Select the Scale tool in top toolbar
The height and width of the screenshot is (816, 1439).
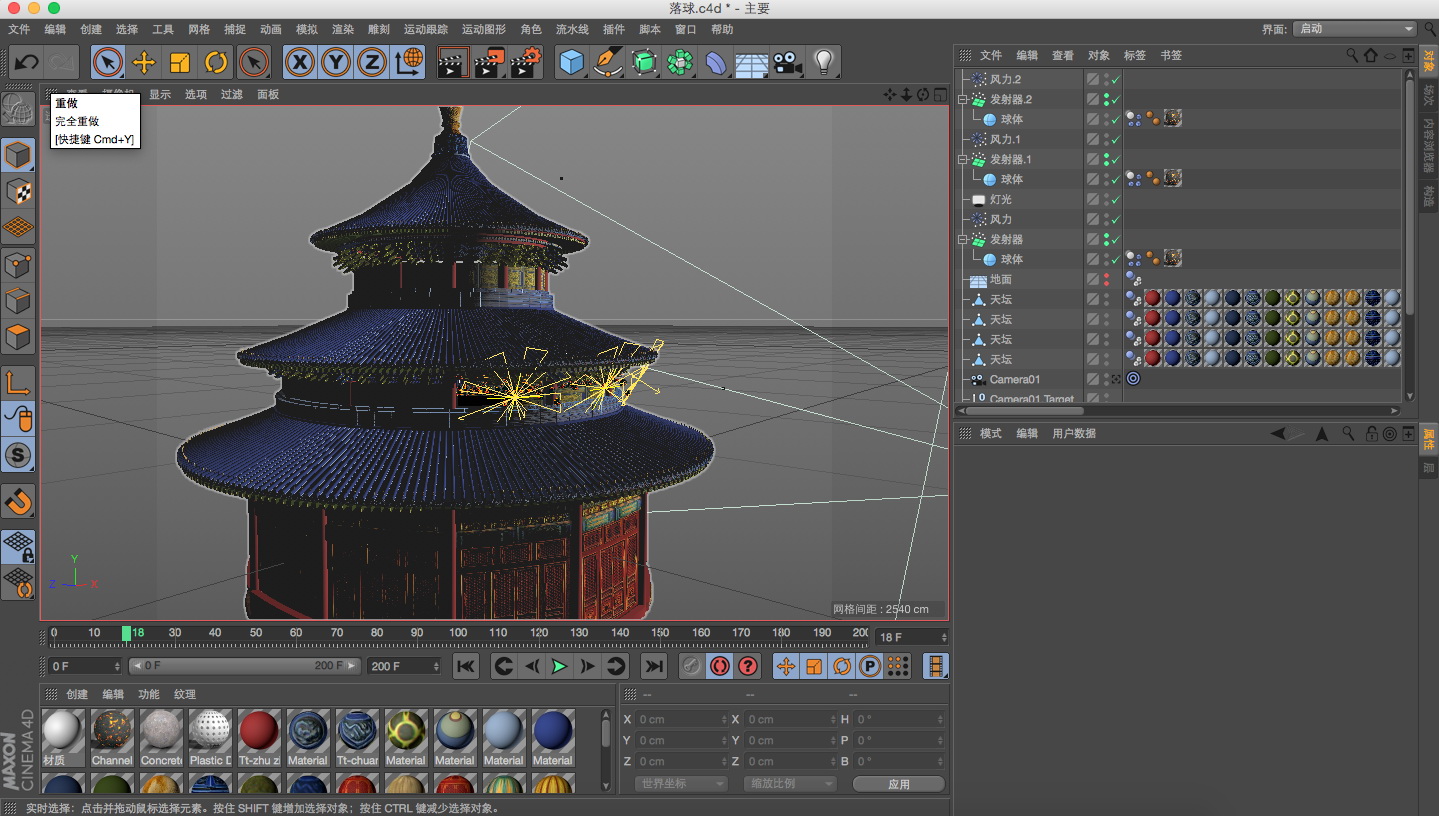(180, 63)
